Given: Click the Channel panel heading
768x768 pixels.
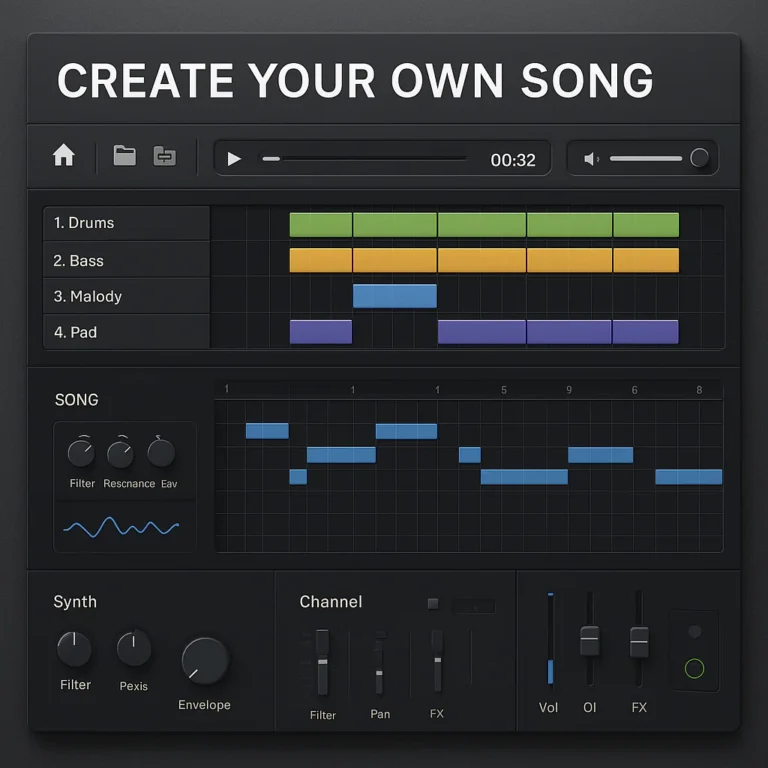Looking at the screenshot, I should [x=331, y=601].
